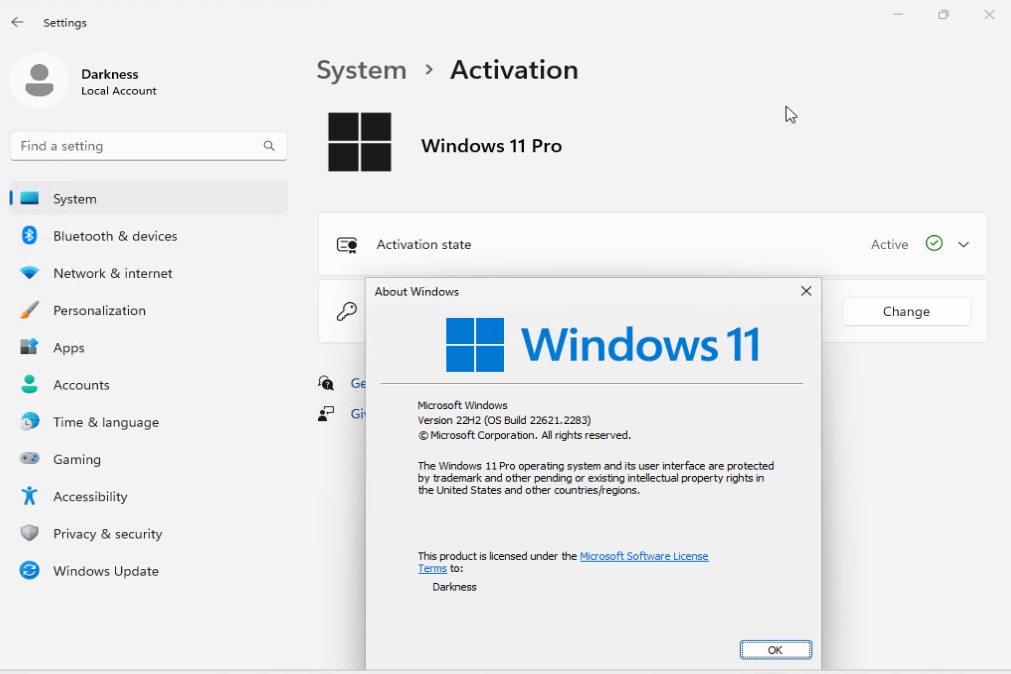
Task: Click Change product key button
Action: click(906, 312)
